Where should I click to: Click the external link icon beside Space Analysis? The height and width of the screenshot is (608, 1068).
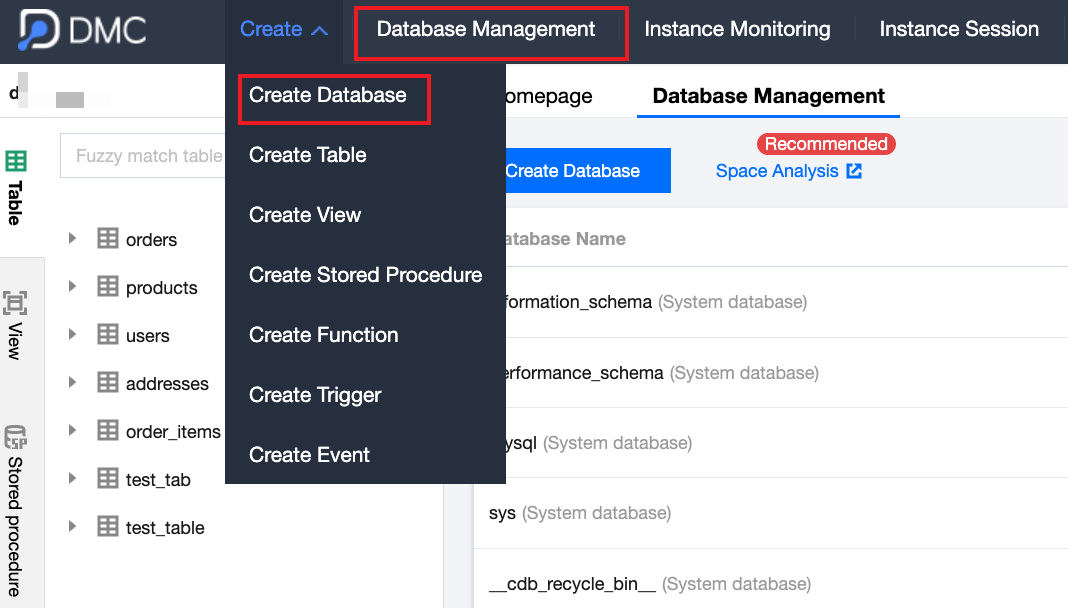(x=854, y=171)
